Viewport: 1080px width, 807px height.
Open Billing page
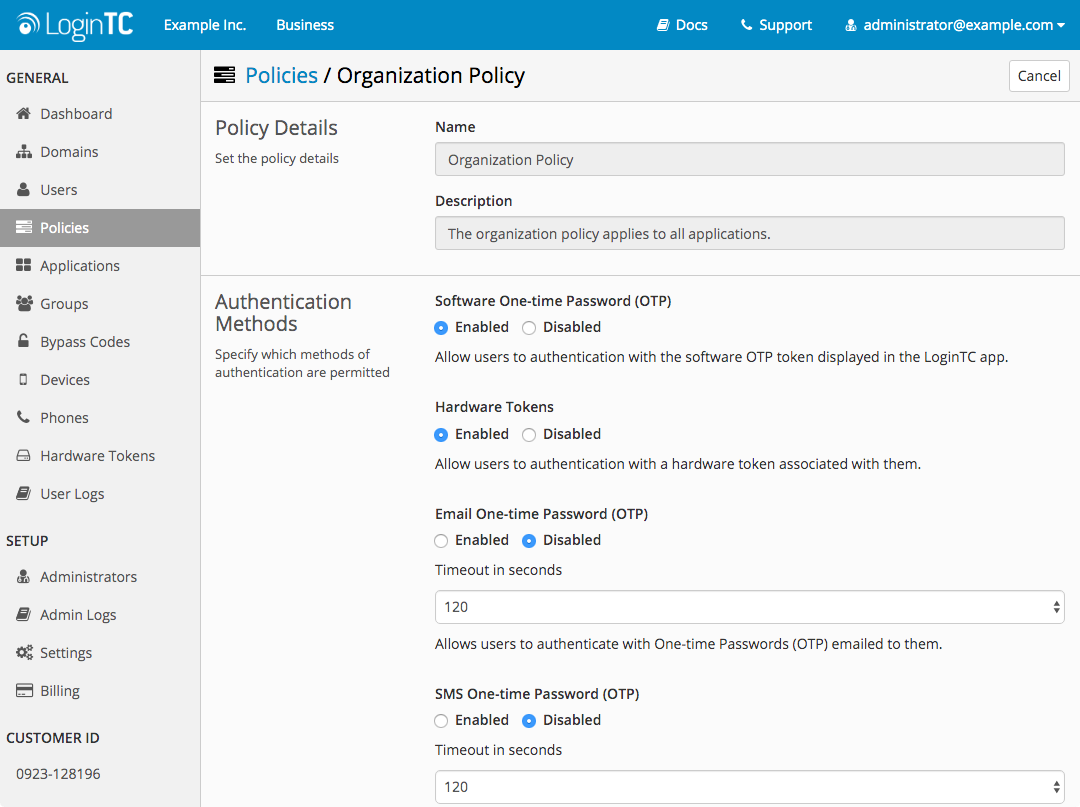(x=100, y=690)
